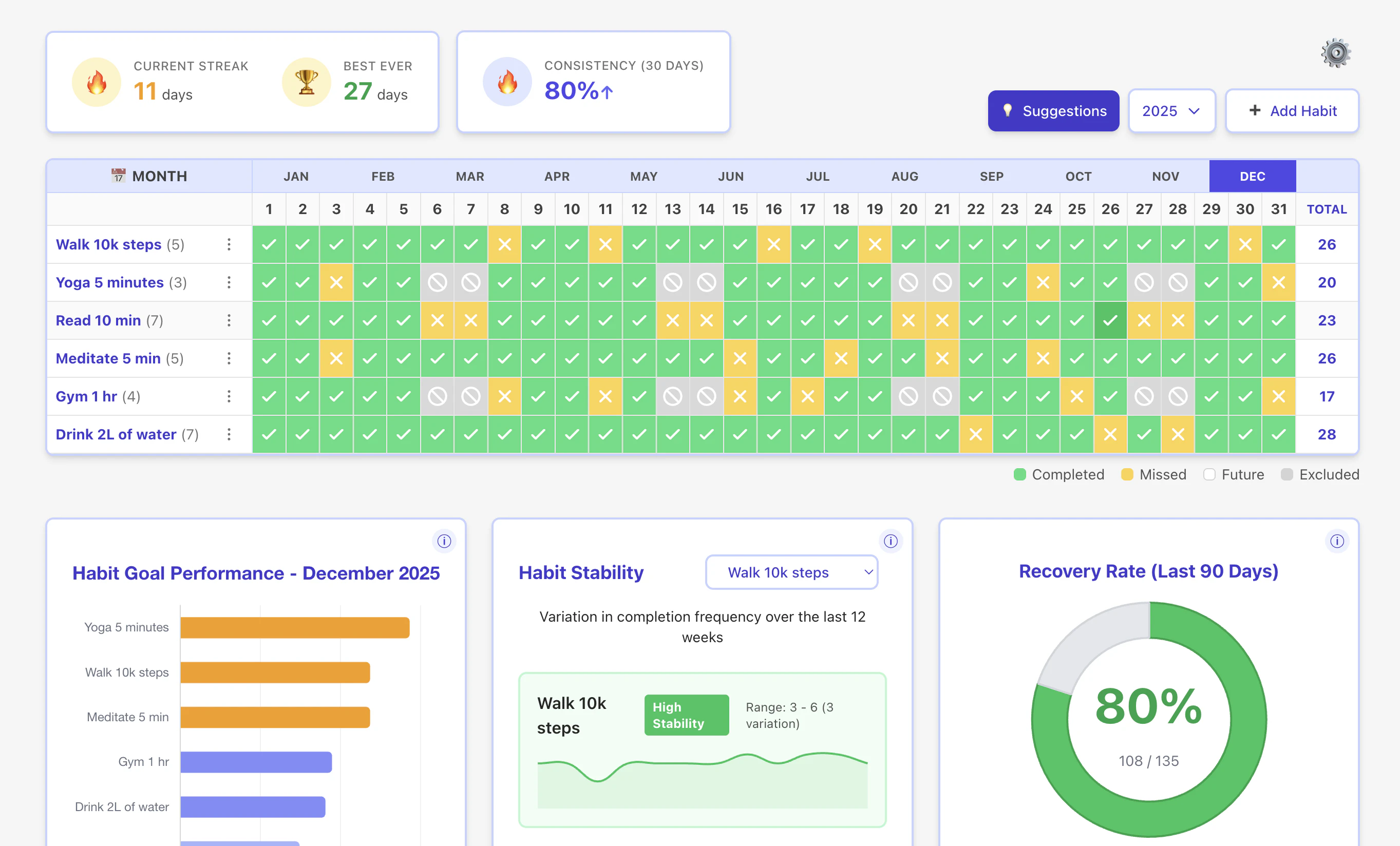Click the Suggestions button
The width and height of the screenshot is (1400, 846).
pos(1053,111)
